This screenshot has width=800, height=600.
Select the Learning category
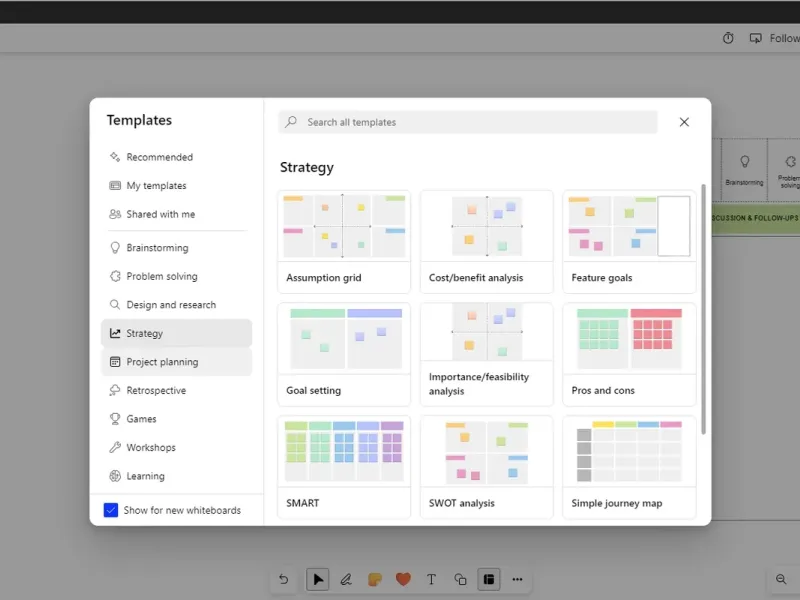coord(177,476)
